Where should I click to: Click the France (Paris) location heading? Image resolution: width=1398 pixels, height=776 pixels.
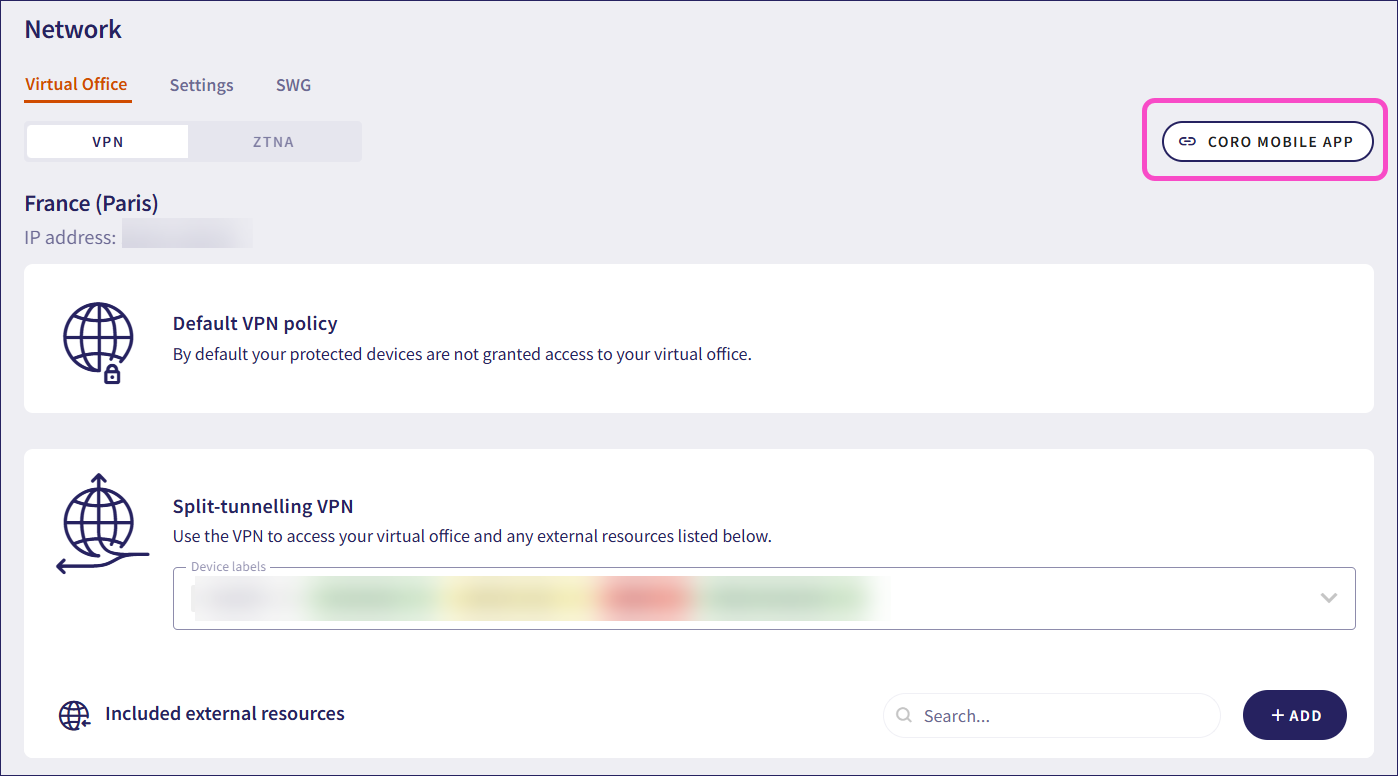pyautogui.click(x=91, y=204)
